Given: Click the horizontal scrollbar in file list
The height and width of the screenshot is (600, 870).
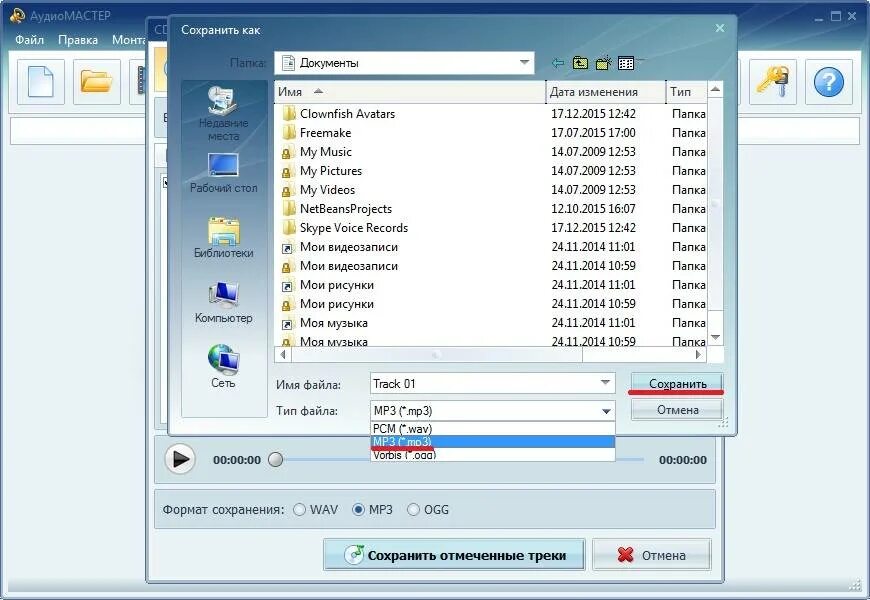Looking at the screenshot, I should [436, 354].
